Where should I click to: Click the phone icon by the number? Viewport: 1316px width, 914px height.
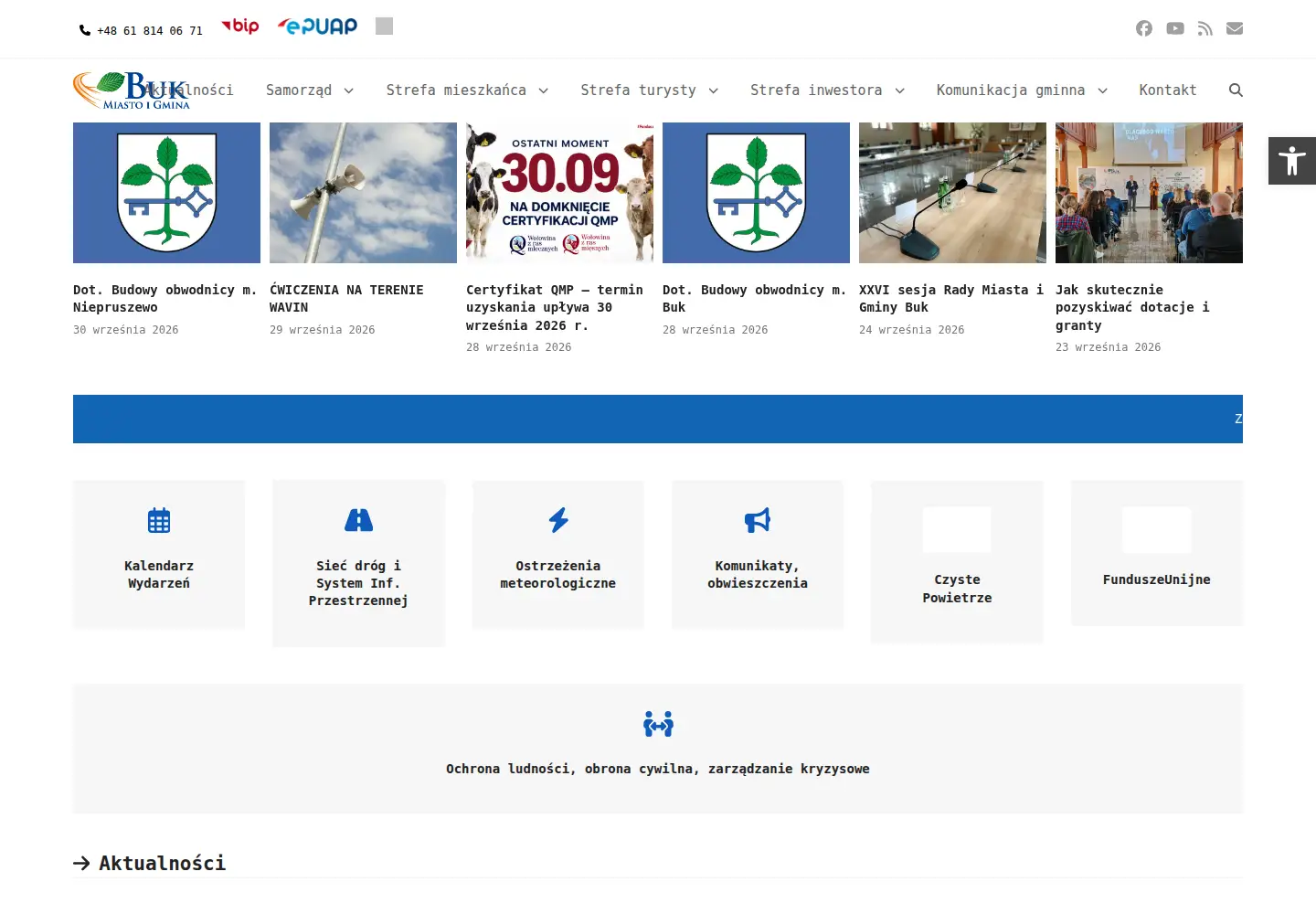pos(85,30)
